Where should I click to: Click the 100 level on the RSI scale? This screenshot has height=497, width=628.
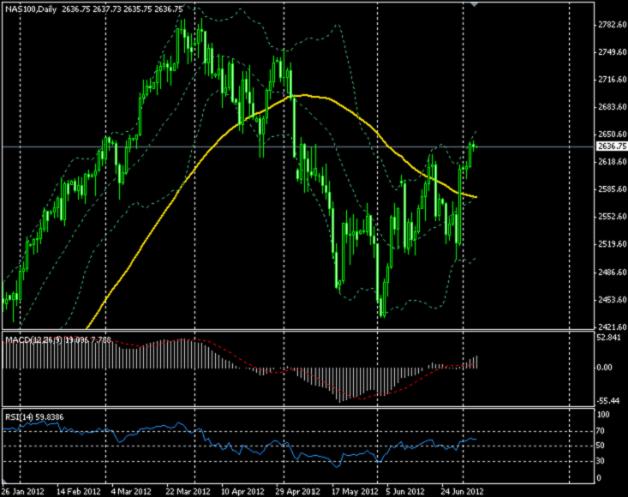click(x=604, y=415)
